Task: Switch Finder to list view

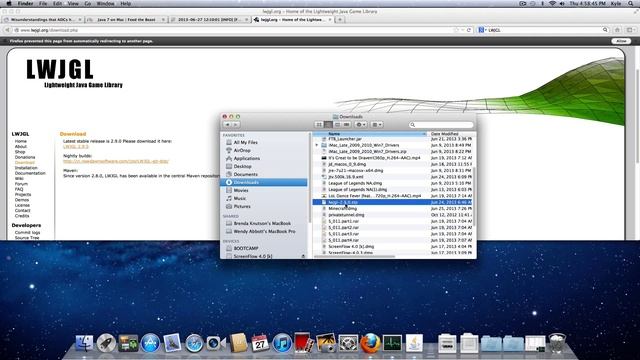Action: point(328,124)
